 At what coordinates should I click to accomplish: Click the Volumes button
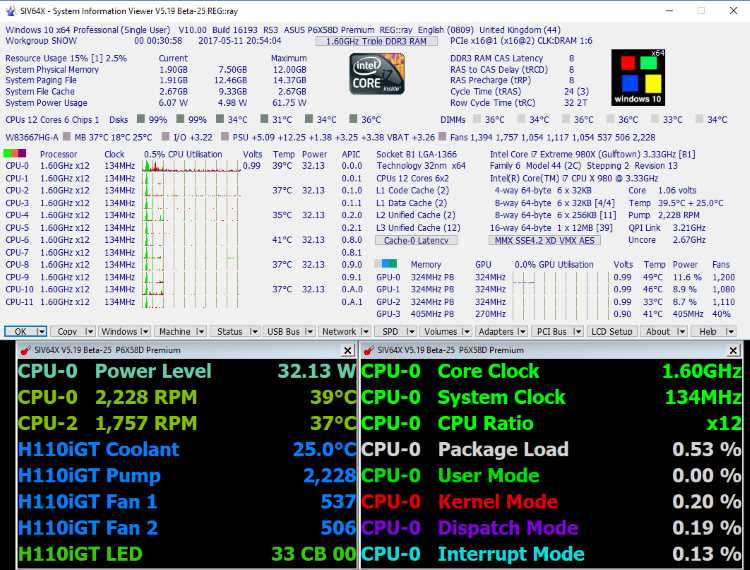441,331
